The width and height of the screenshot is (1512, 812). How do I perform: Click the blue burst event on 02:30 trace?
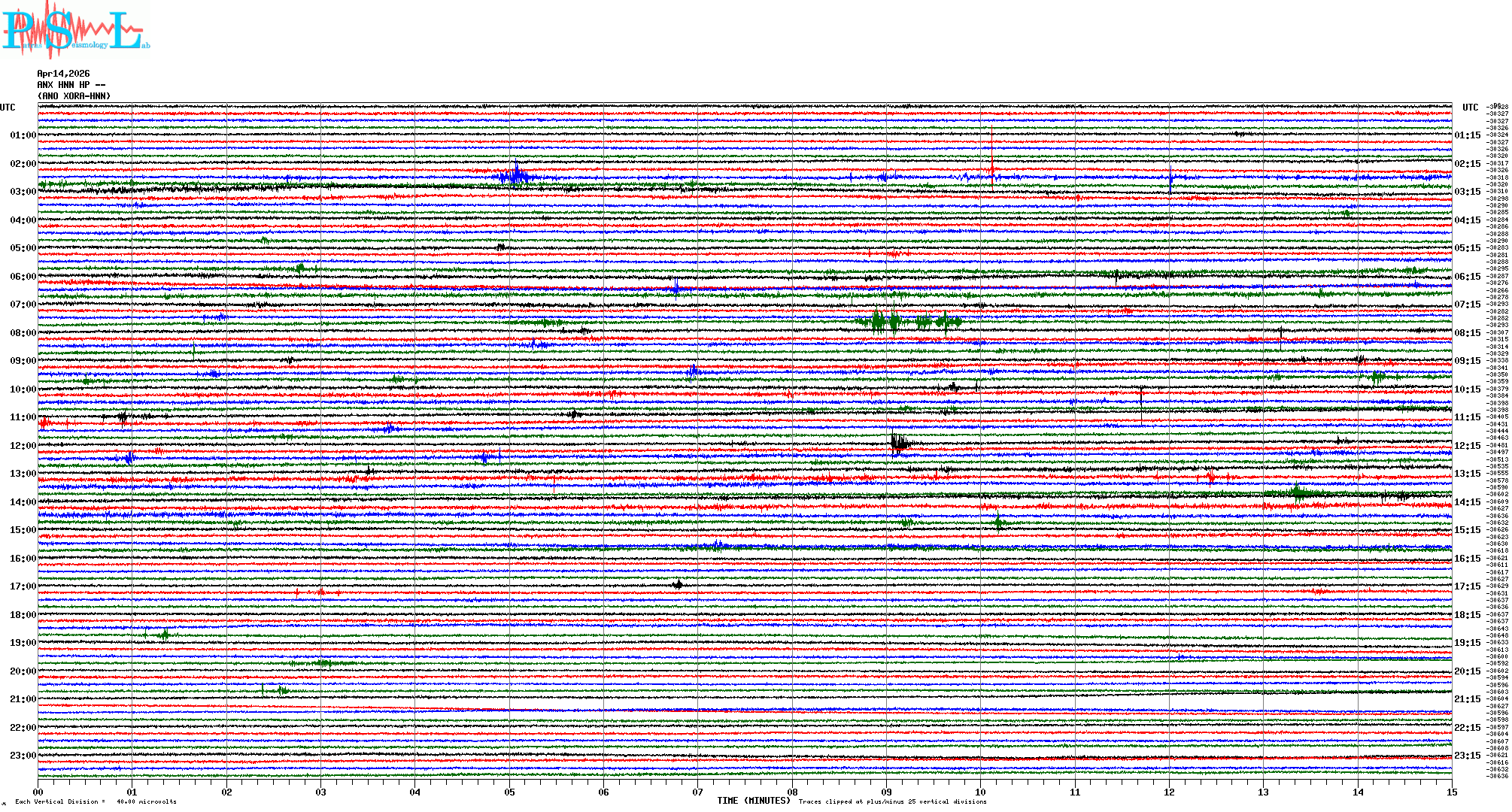click(516, 177)
